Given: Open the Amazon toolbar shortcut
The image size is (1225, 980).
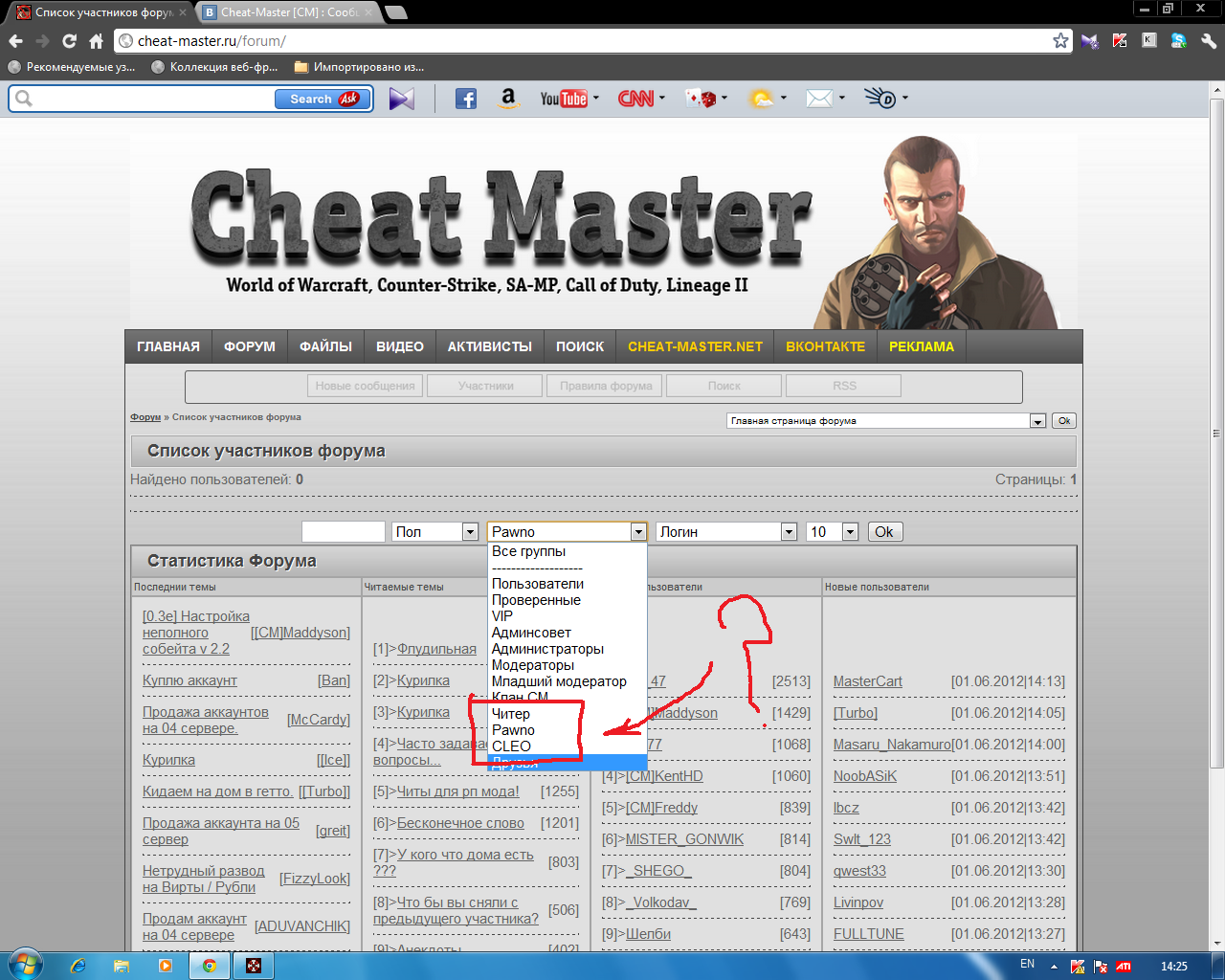Looking at the screenshot, I should [508, 99].
